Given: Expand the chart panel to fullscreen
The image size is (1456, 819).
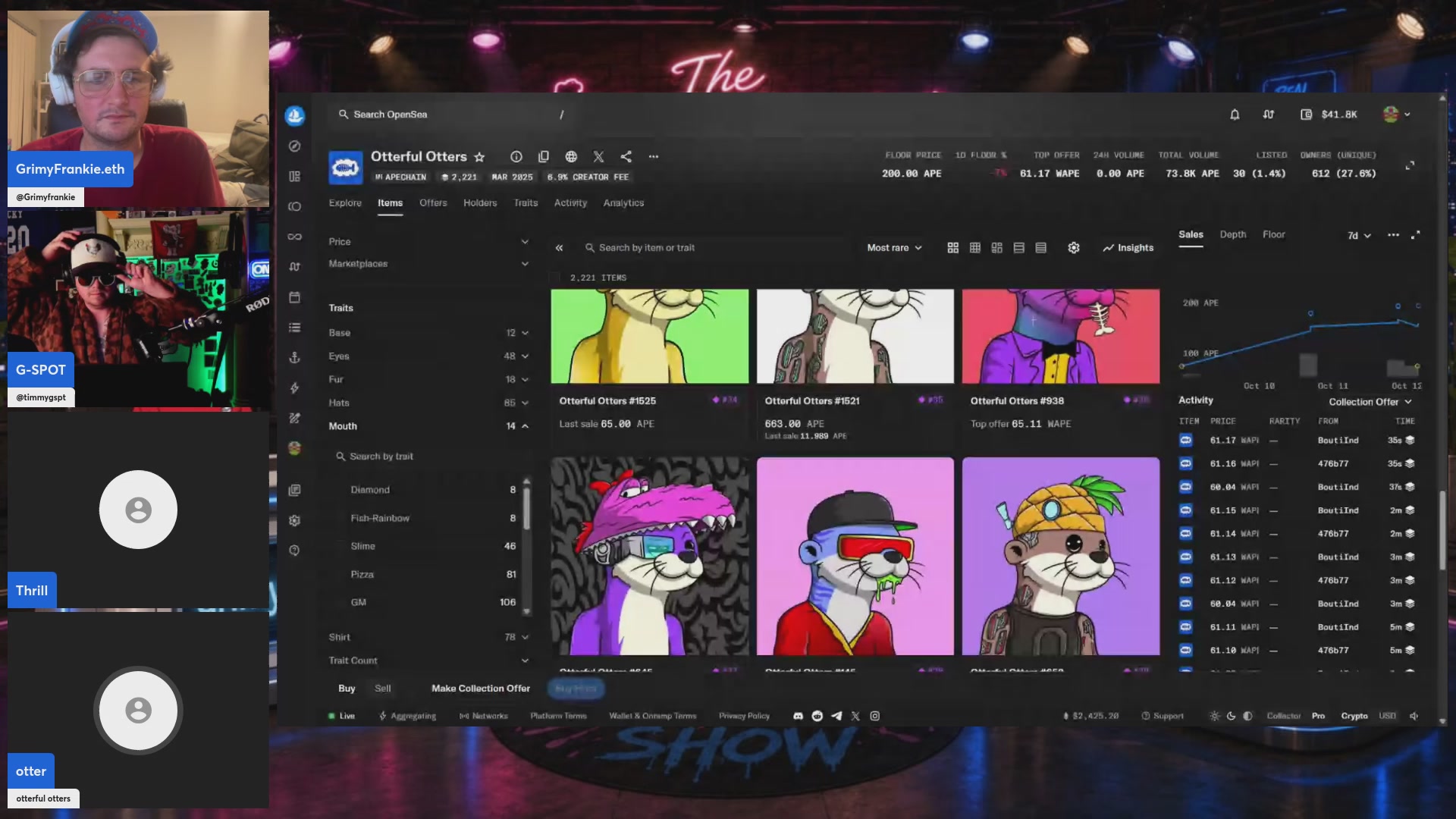Looking at the screenshot, I should click(1415, 235).
